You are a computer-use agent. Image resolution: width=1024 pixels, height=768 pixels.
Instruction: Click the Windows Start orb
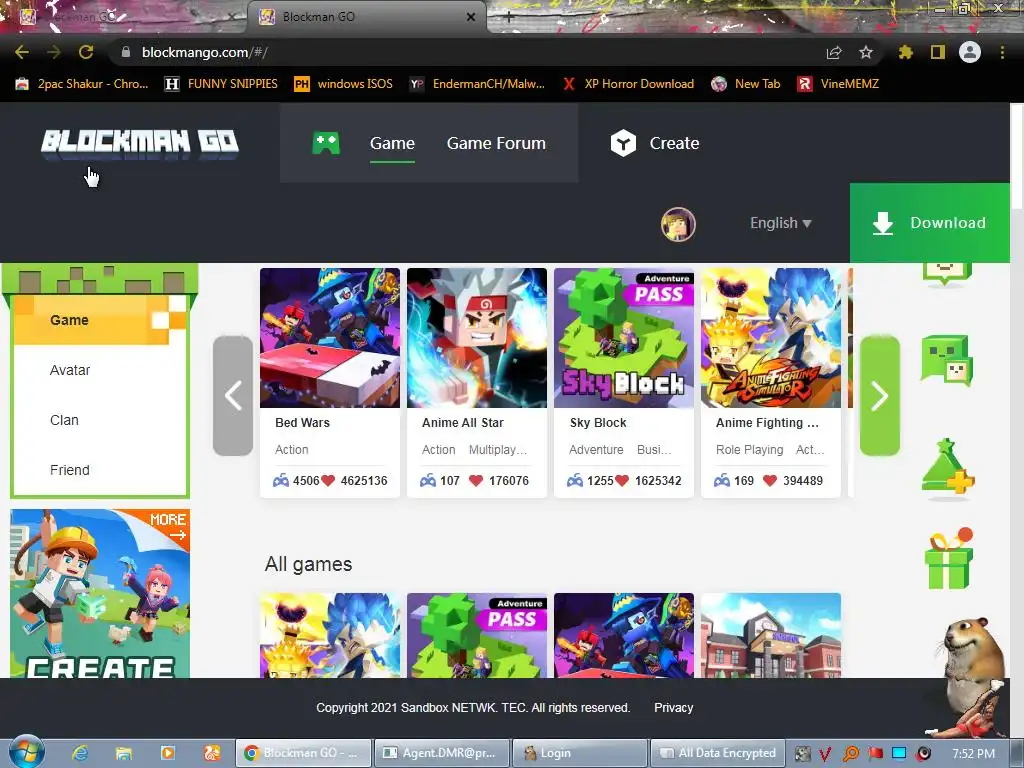pyautogui.click(x=27, y=752)
